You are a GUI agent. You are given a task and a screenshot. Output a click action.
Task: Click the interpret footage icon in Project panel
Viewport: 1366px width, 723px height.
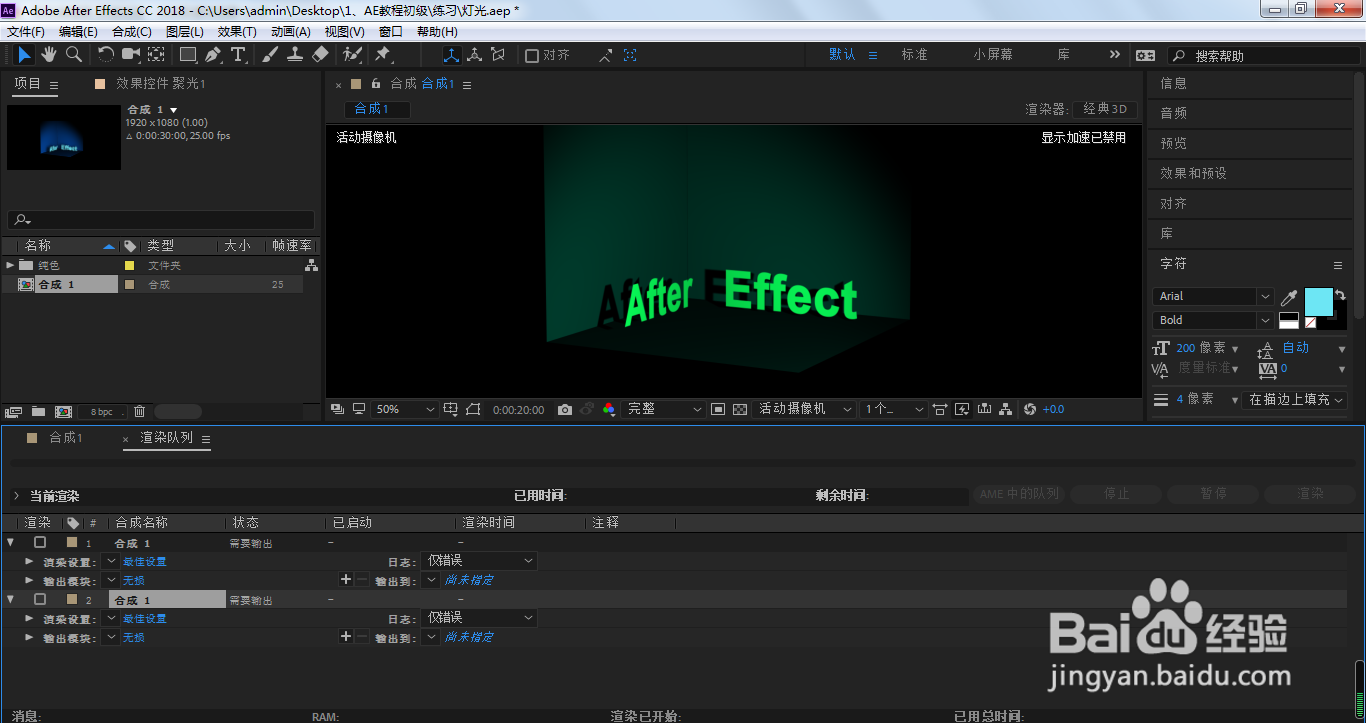(13, 411)
